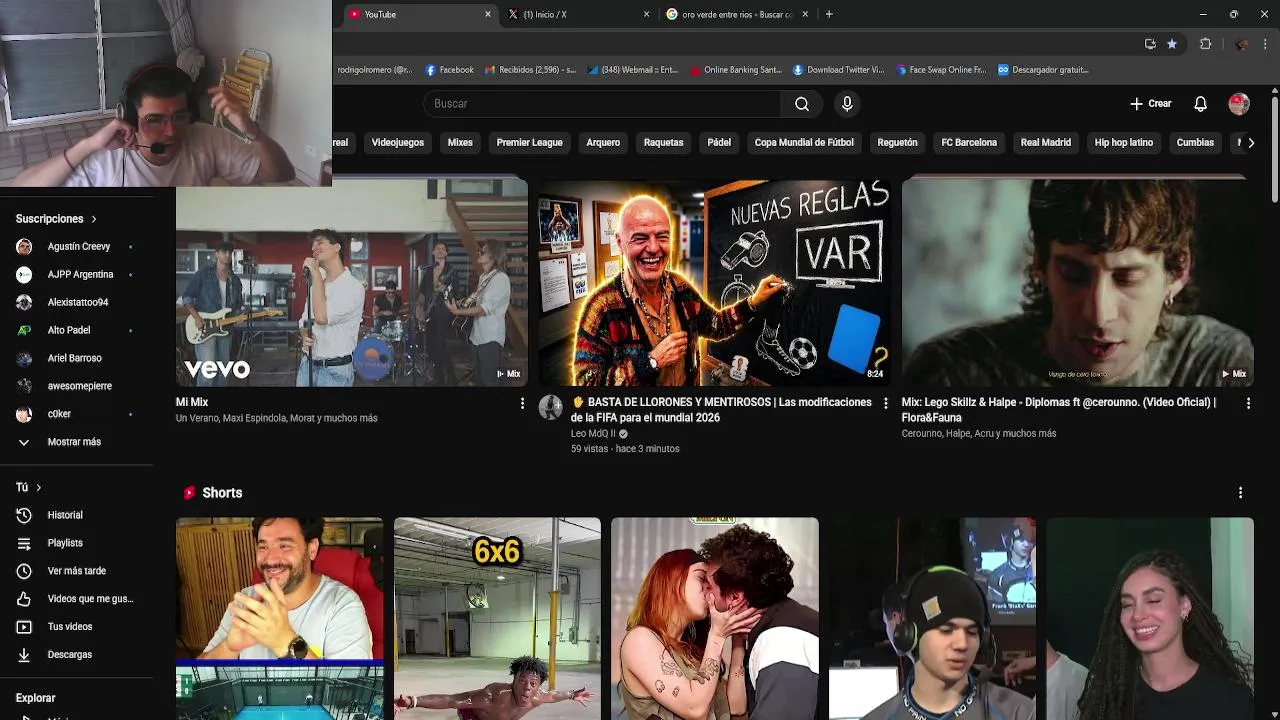The height and width of the screenshot is (720, 1280).
Task: Select the Raquetas filter chip
Action: 663,143
